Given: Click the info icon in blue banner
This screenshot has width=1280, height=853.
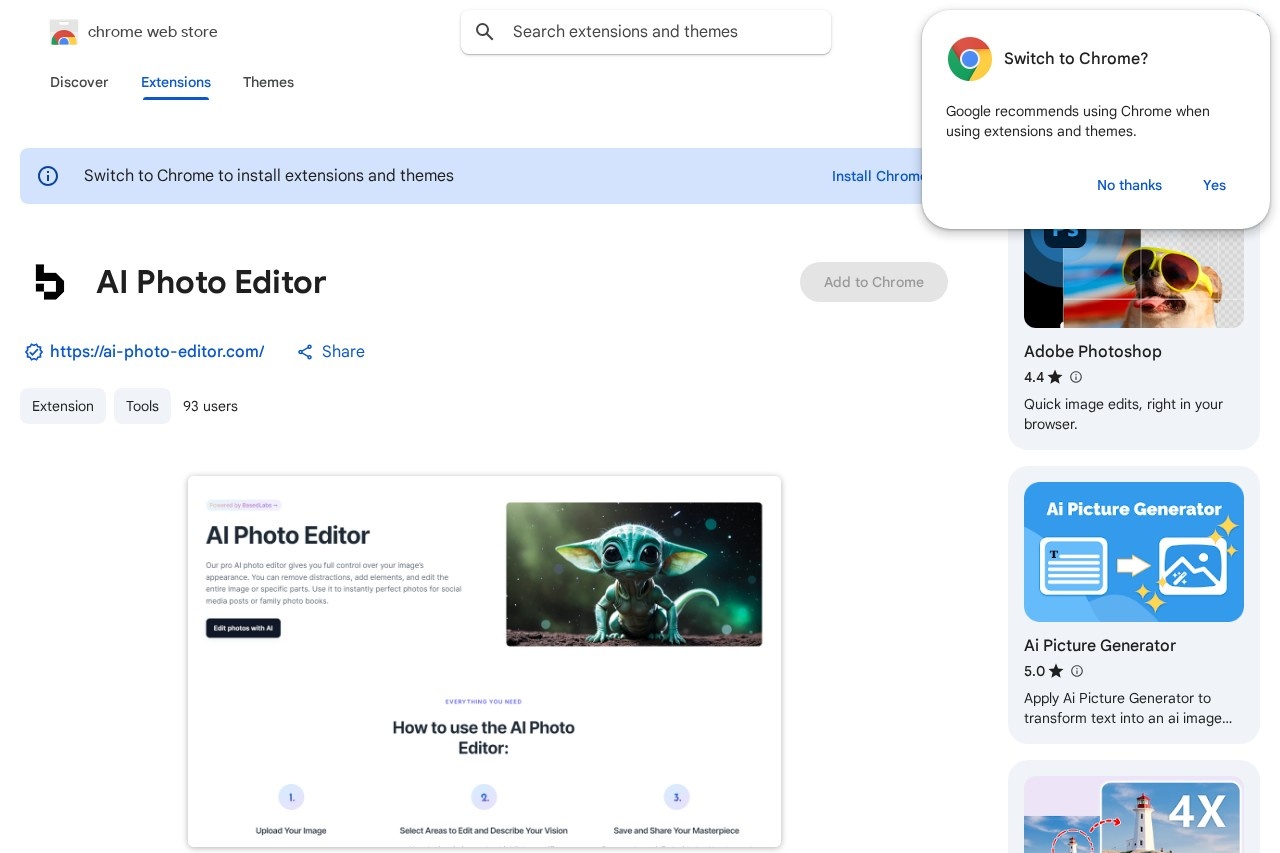Looking at the screenshot, I should [48, 176].
